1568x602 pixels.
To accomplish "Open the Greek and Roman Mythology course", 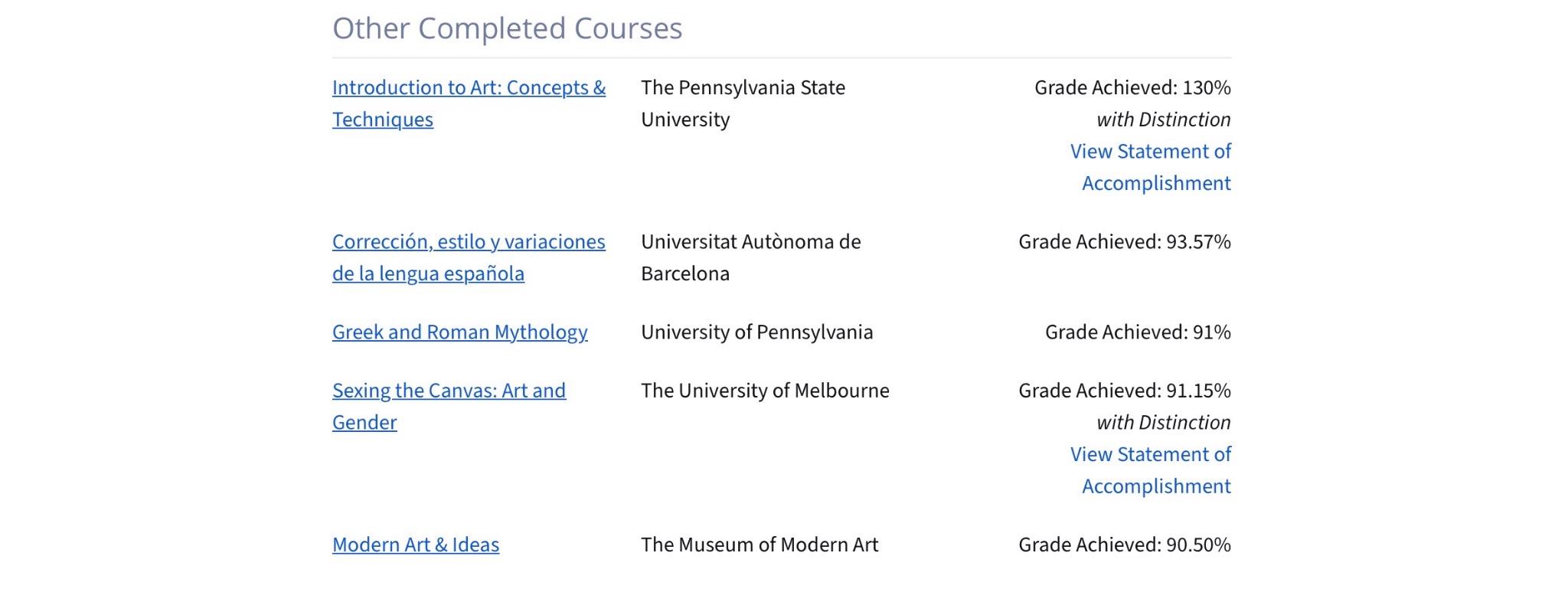I will tap(459, 332).
